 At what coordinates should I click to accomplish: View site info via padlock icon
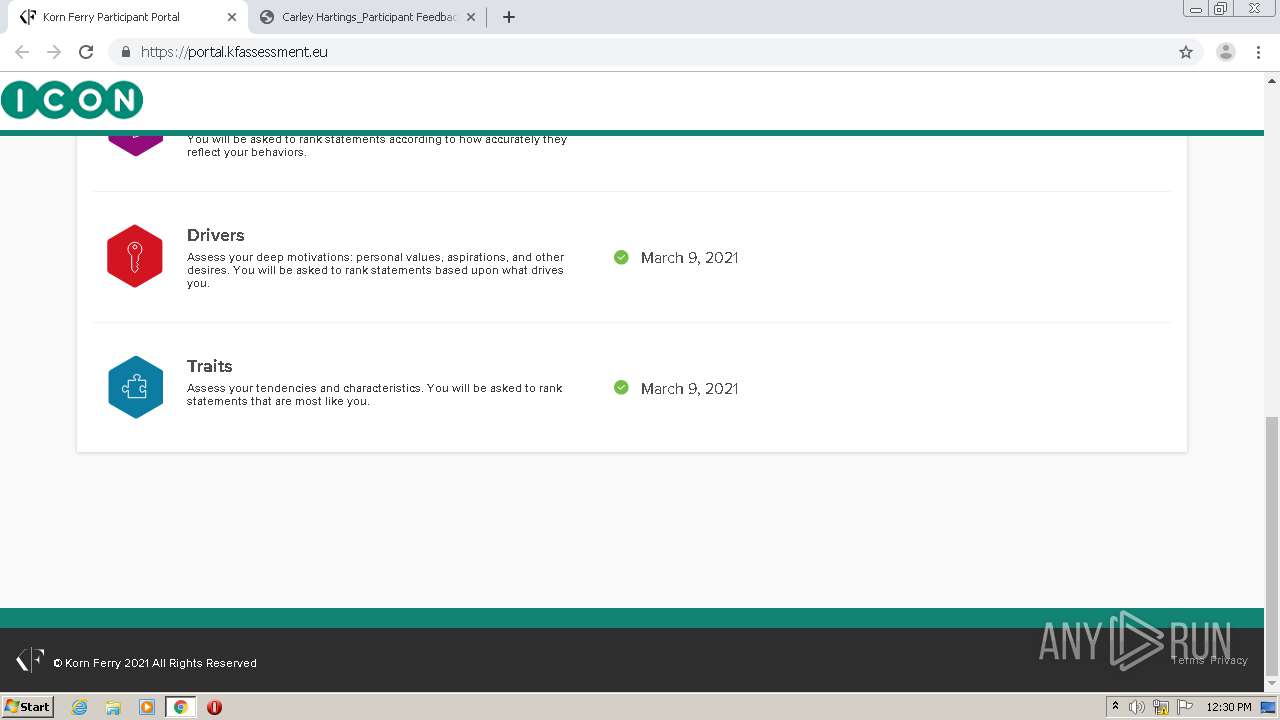[125, 52]
